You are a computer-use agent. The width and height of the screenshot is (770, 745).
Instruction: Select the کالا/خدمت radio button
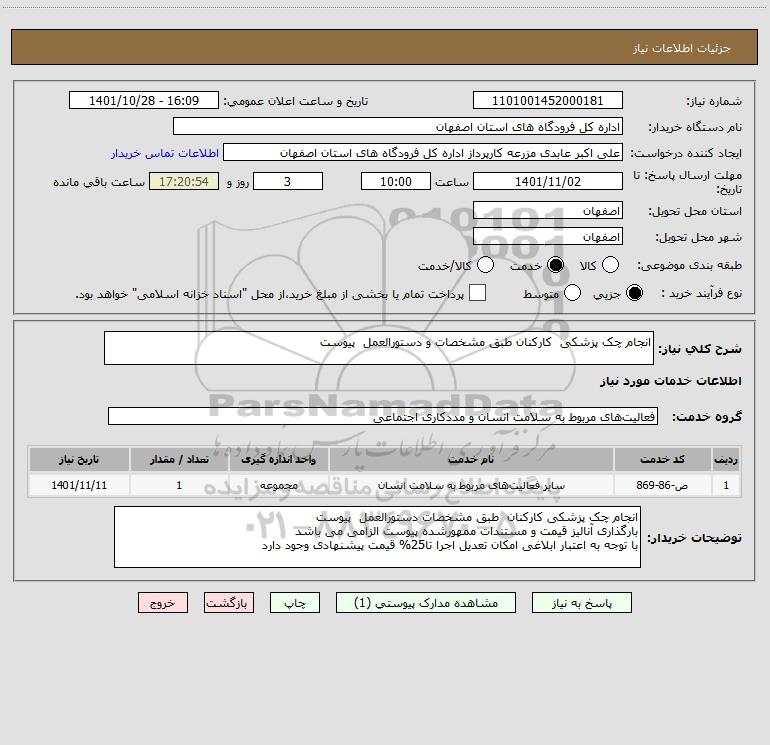coord(485,265)
